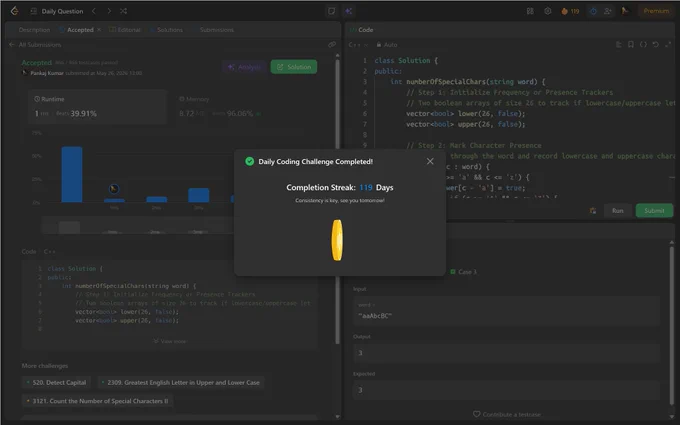Click the debugger icon next to Run
The height and width of the screenshot is (425, 680).
coord(593,211)
